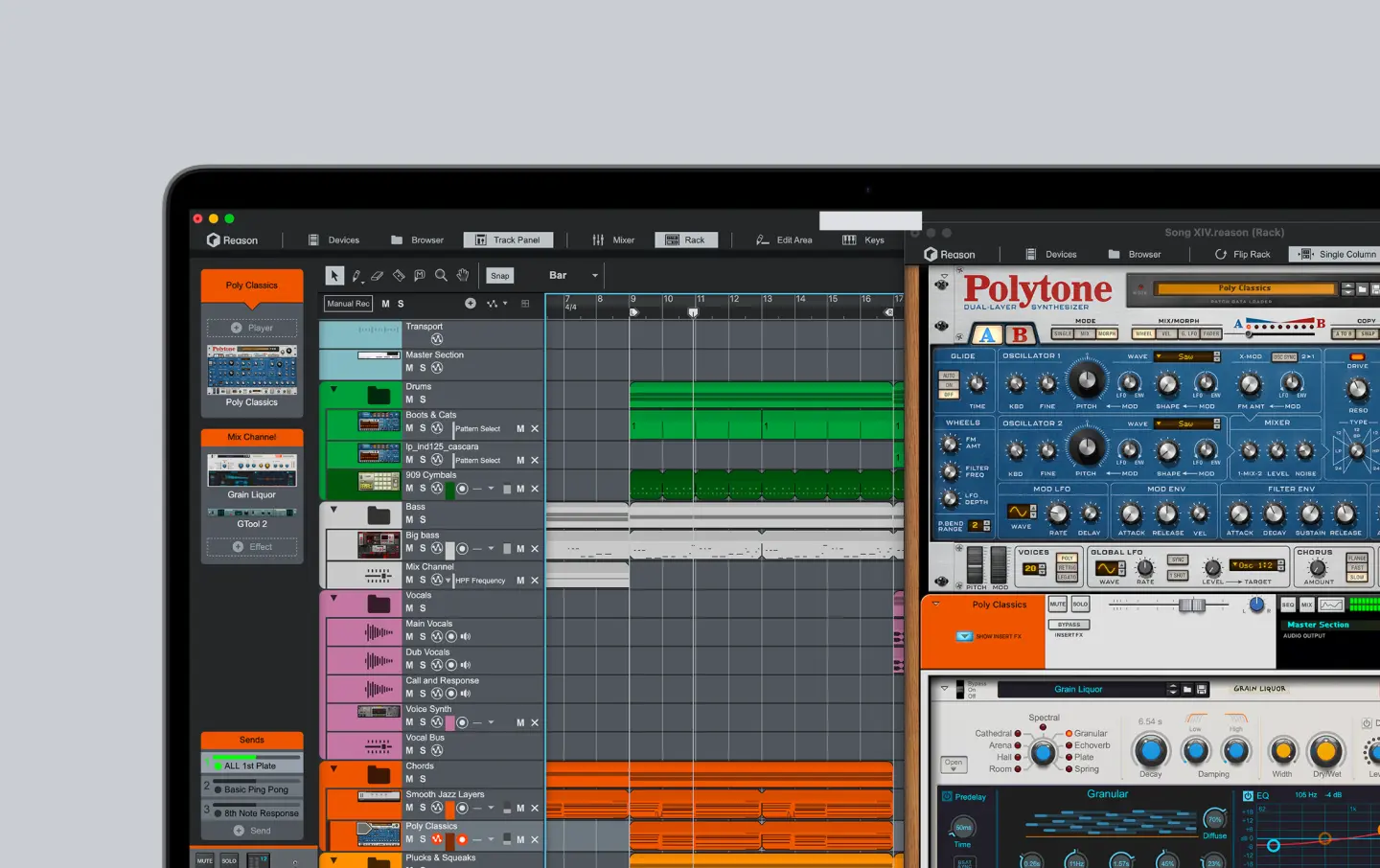This screenshot has width=1380, height=868.
Task: Click Poly Classics device thumbnail in sidebar
Action: click(x=252, y=370)
